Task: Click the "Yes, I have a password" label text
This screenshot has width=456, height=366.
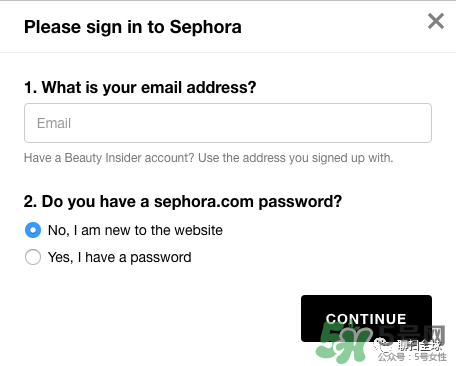Action: [x=120, y=257]
